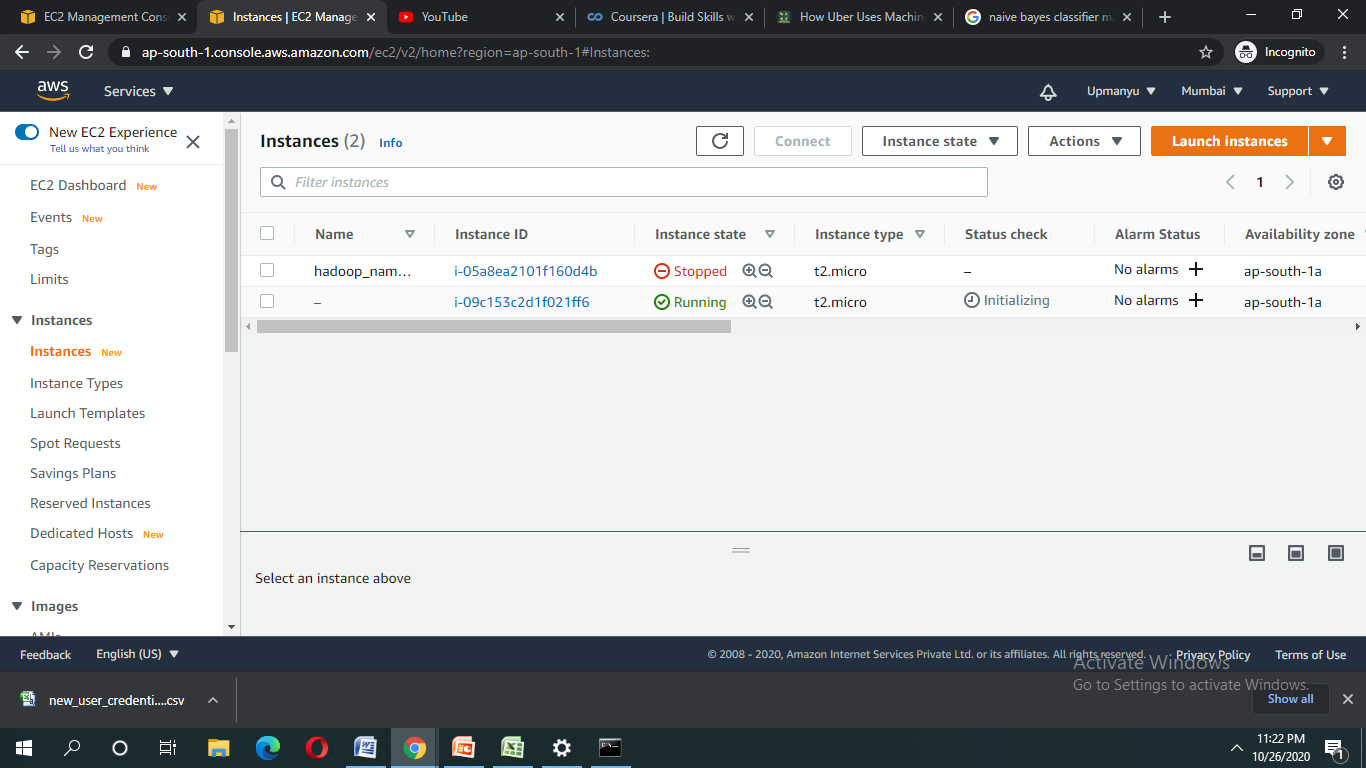Screen dimensions: 1366x768
Task: Collapse the Images sidebar section
Action: [17, 606]
